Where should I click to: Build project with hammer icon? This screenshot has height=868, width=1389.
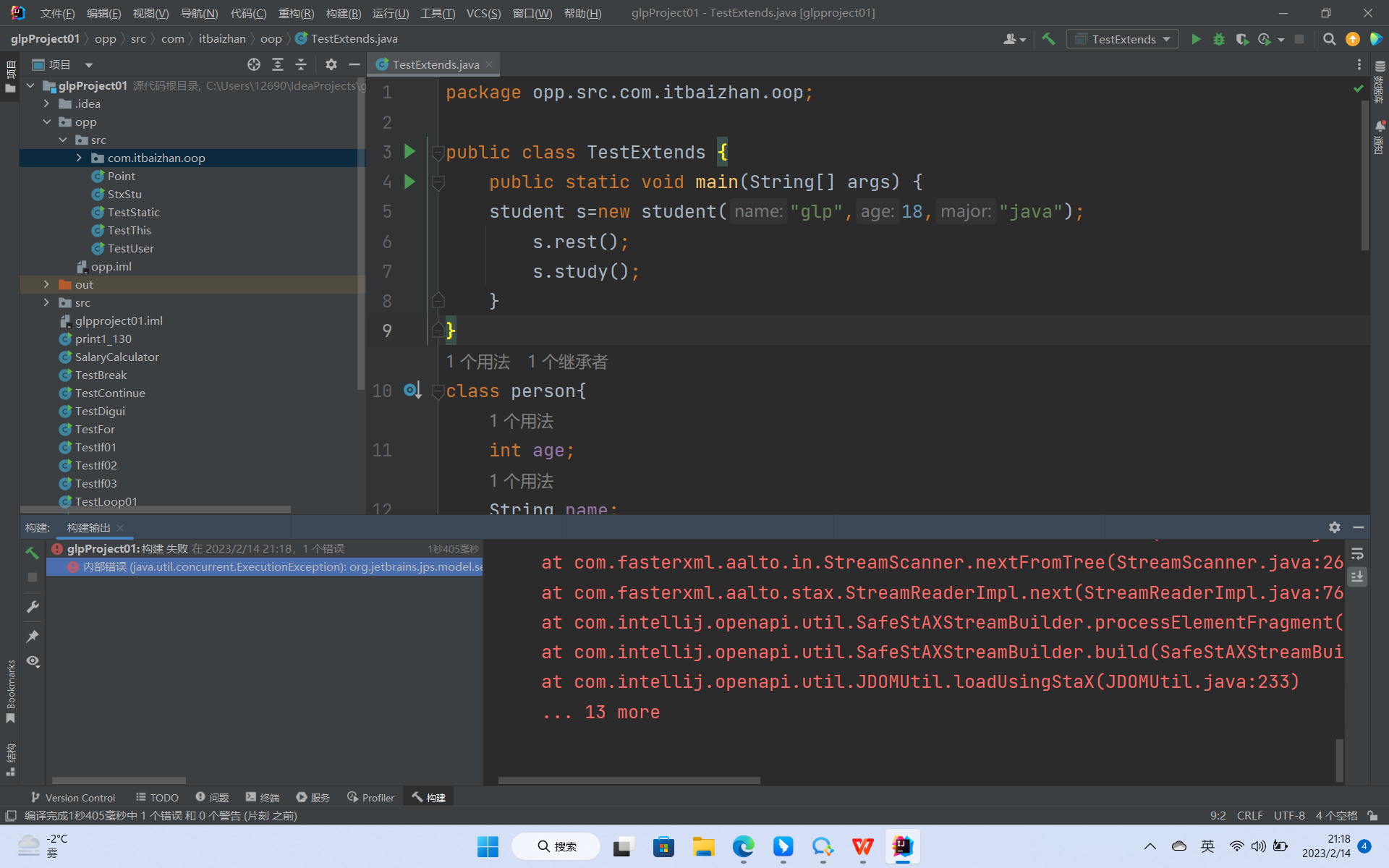(1048, 39)
